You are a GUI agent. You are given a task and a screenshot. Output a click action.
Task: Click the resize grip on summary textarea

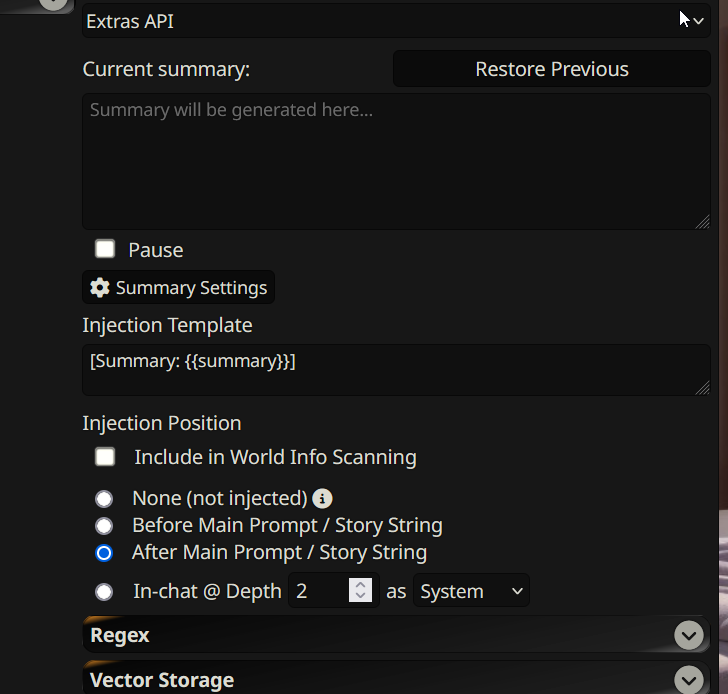coord(702,222)
